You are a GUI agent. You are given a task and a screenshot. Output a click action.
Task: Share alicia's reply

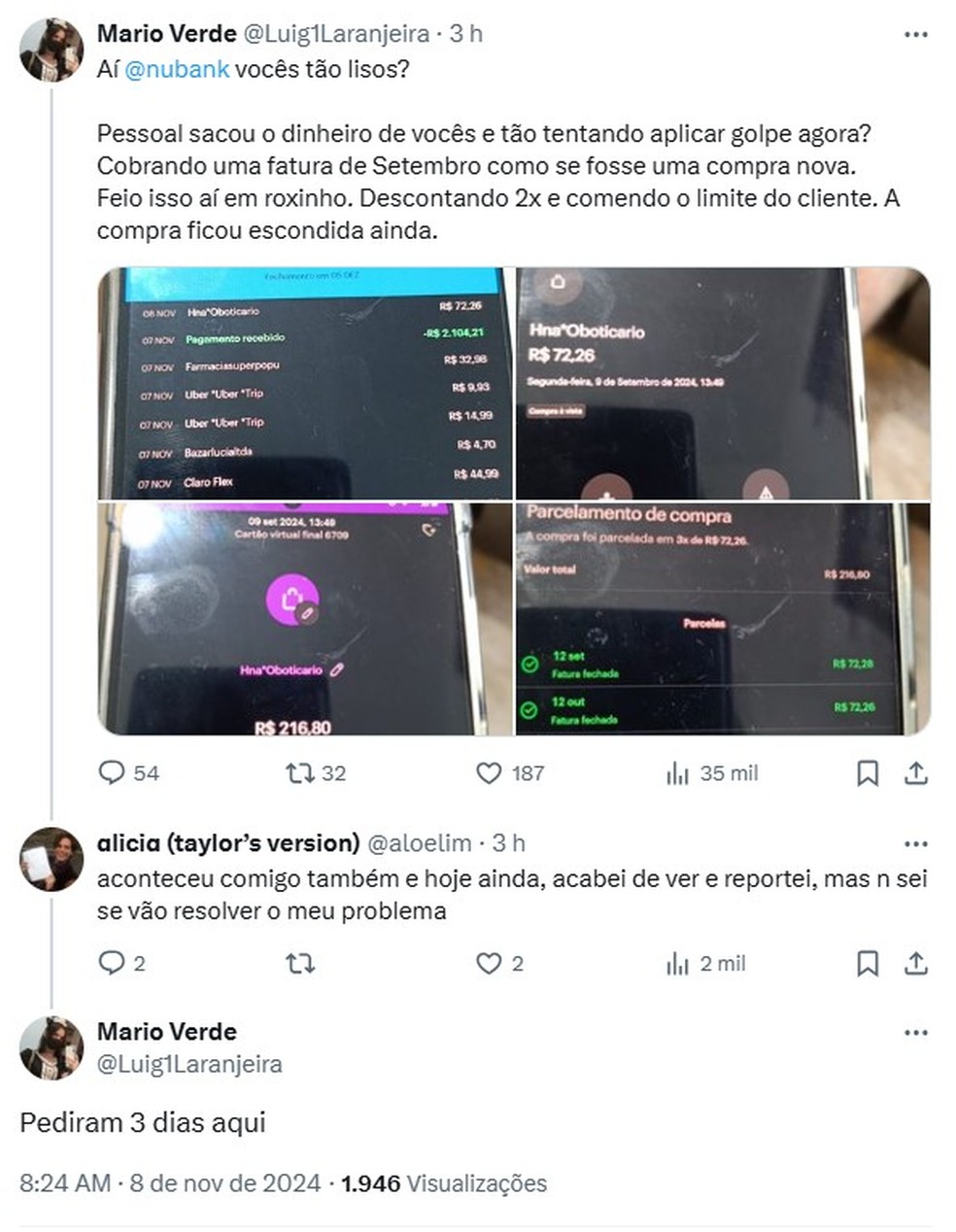pos(916,964)
